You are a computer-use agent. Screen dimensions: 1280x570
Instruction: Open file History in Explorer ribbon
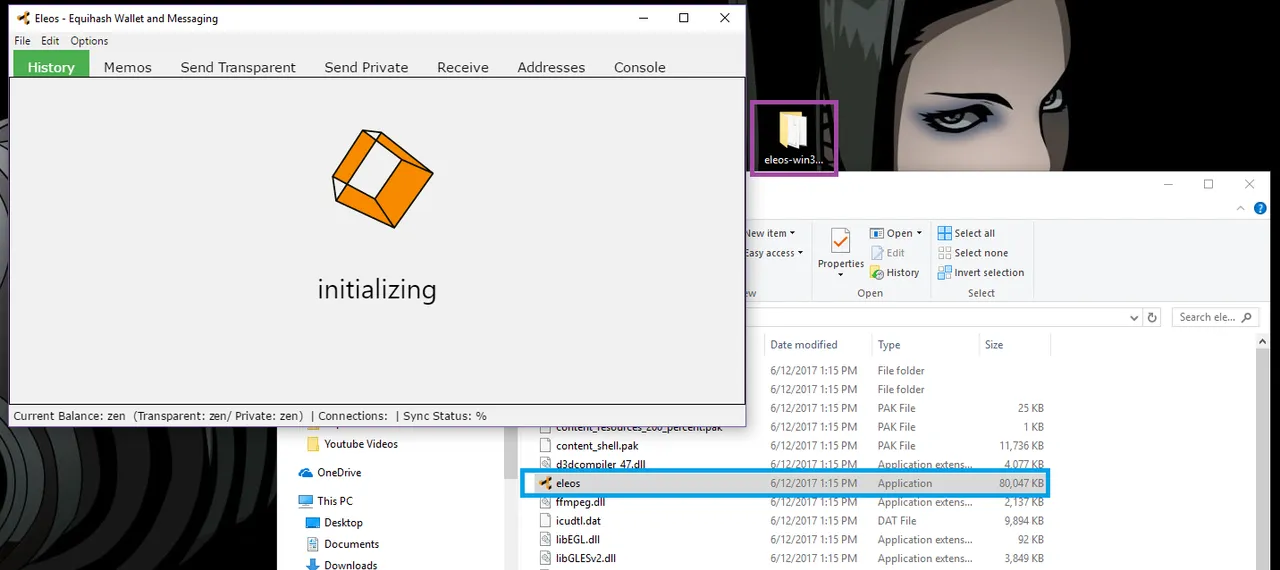point(894,272)
